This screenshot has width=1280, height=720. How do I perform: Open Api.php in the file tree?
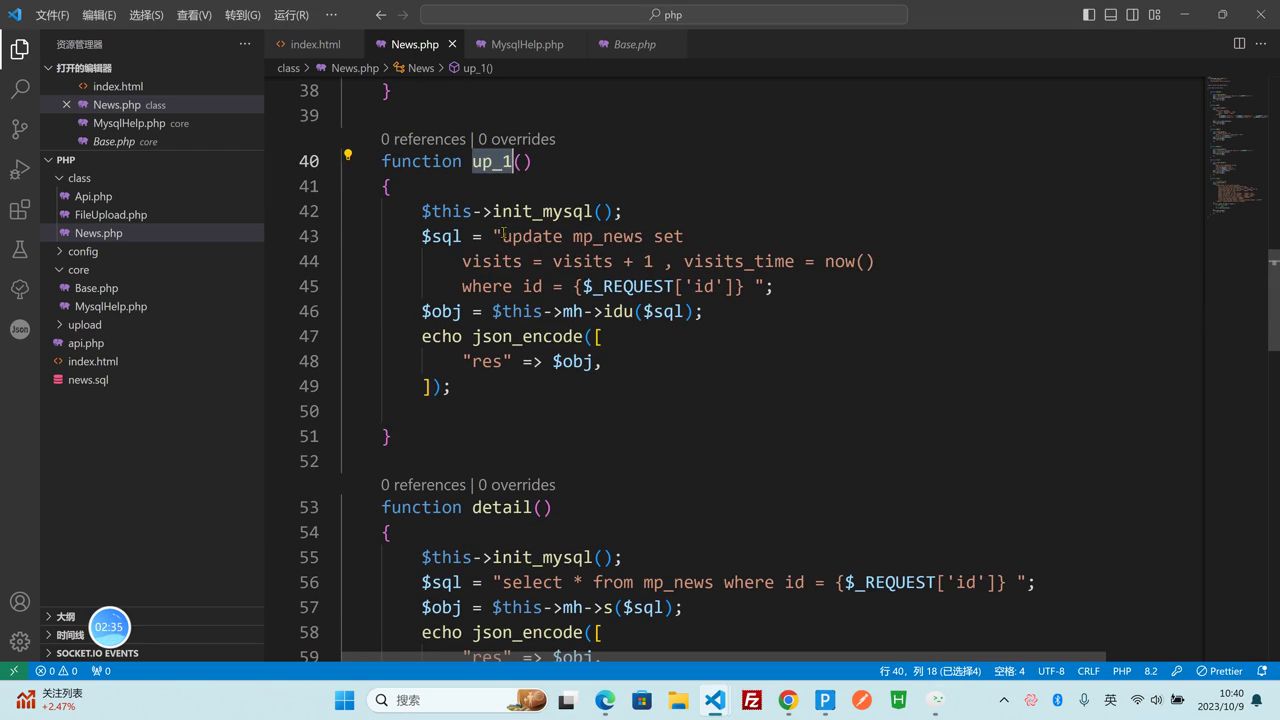[x=152, y=196]
